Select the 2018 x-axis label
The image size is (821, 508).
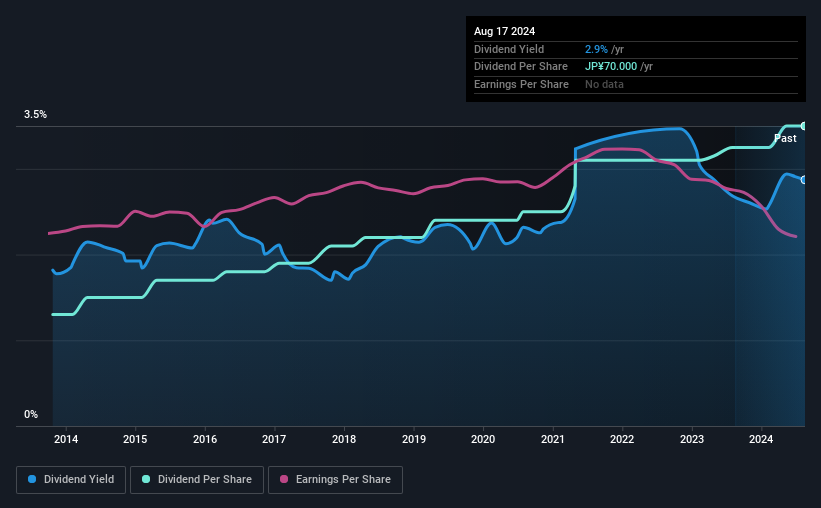(344, 439)
